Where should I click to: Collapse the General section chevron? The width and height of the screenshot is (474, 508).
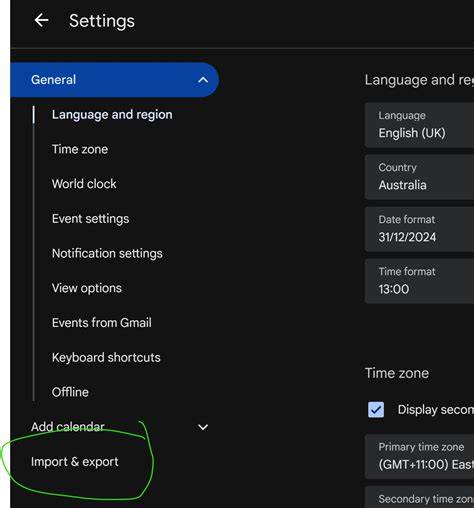203,80
